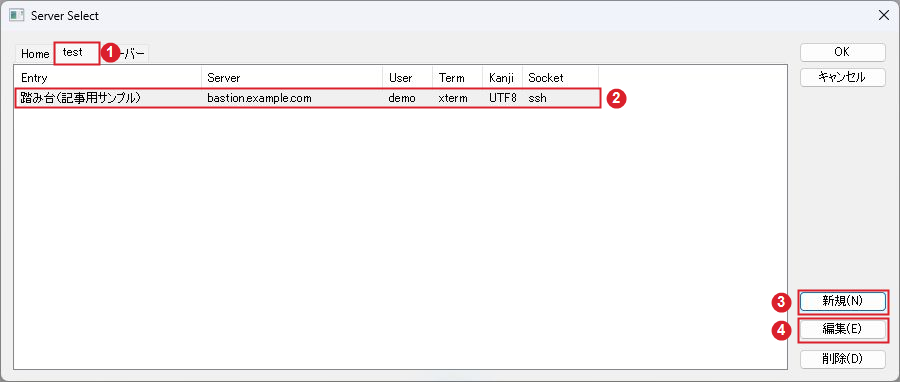Delete the entry using 削除(D)
Image resolution: width=900 pixels, height=382 pixels.
(842, 359)
